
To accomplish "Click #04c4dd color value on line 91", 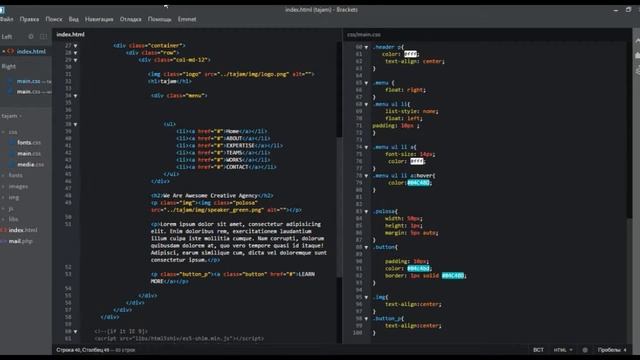I will tap(419, 269).
